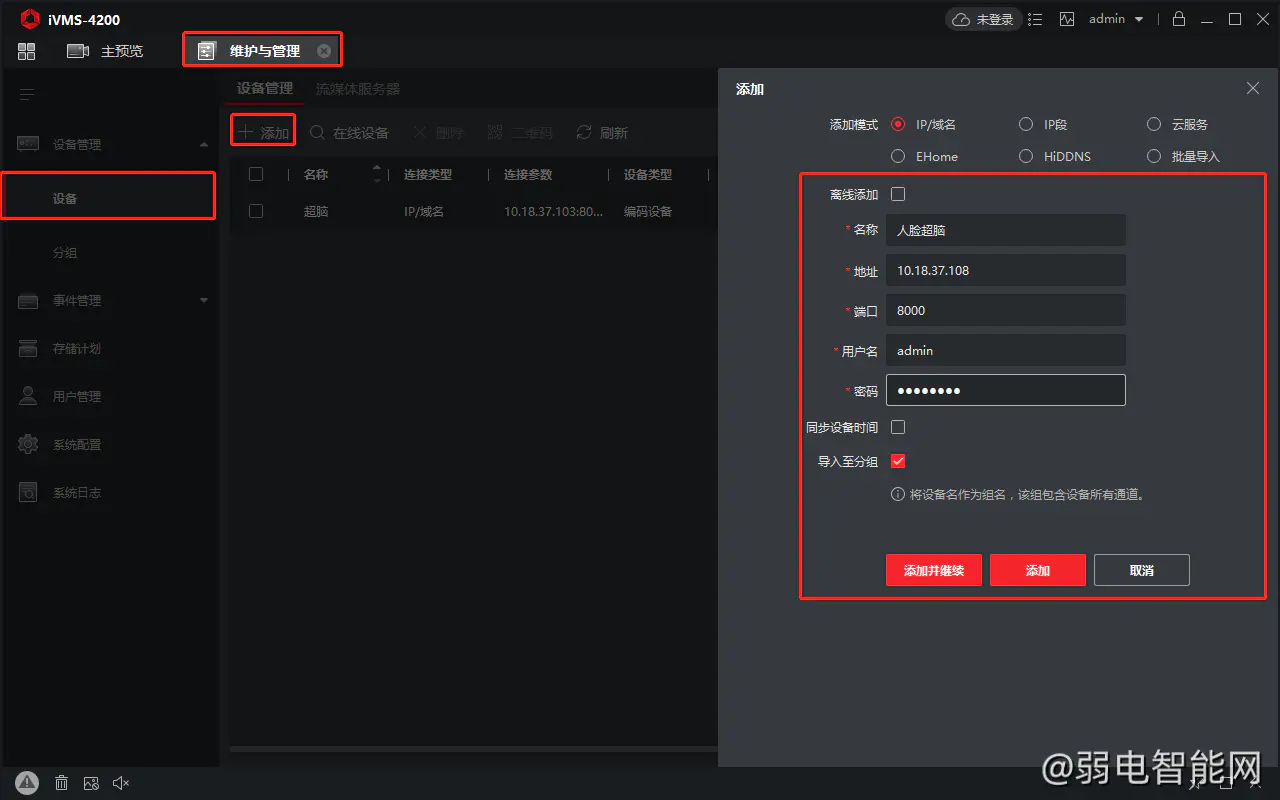This screenshot has width=1280, height=800.
Task: Click the 密码 password field
Action: (1006, 390)
